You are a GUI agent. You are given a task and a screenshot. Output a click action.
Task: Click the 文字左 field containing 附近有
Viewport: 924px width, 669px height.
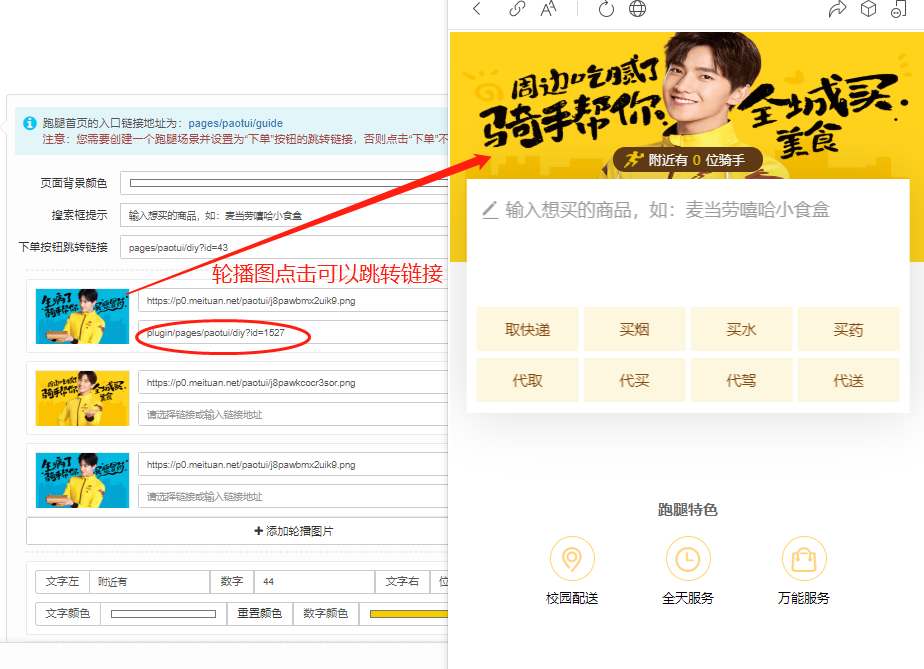tap(150, 582)
